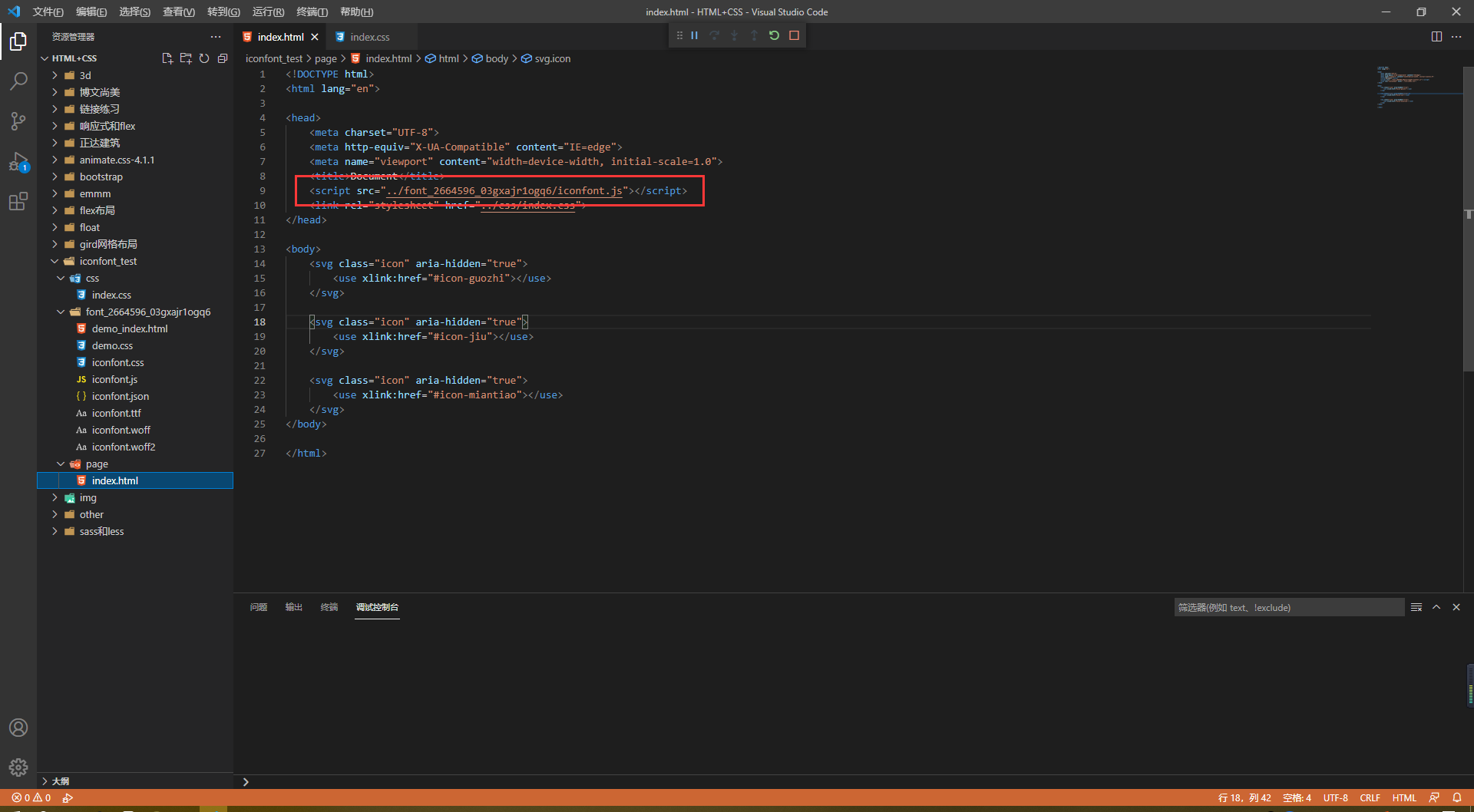The image size is (1474, 812).
Task: Expand the 3d folder
Action: point(55,75)
